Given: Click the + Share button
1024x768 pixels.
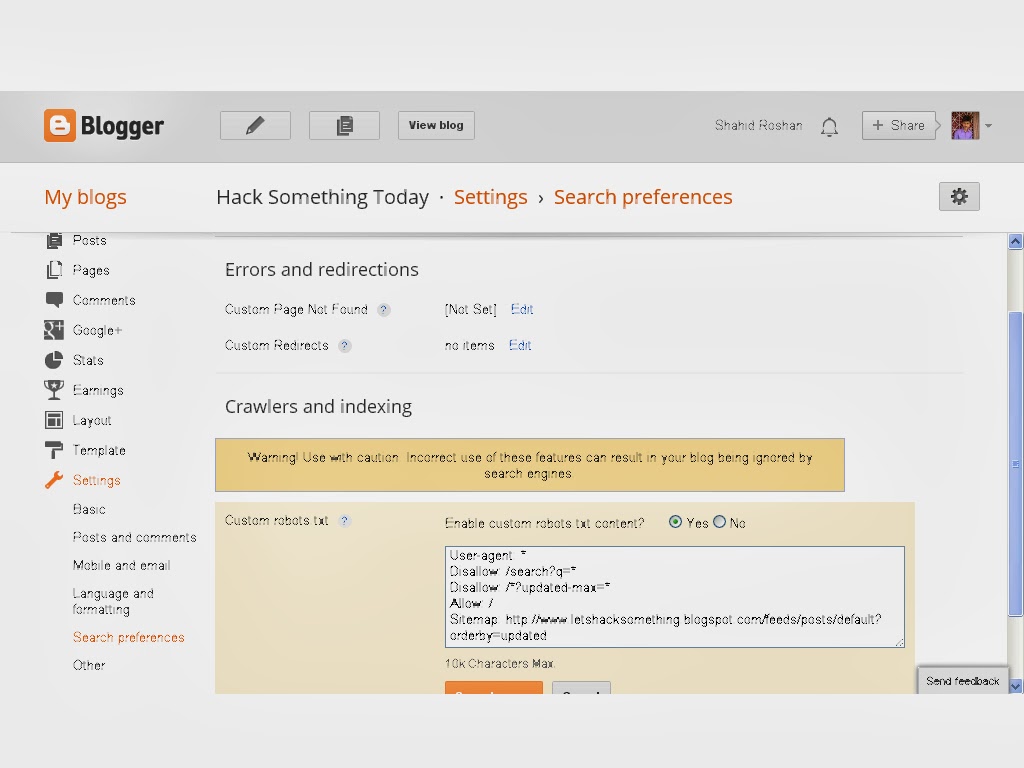Looking at the screenshot, I should coord(899,125).
